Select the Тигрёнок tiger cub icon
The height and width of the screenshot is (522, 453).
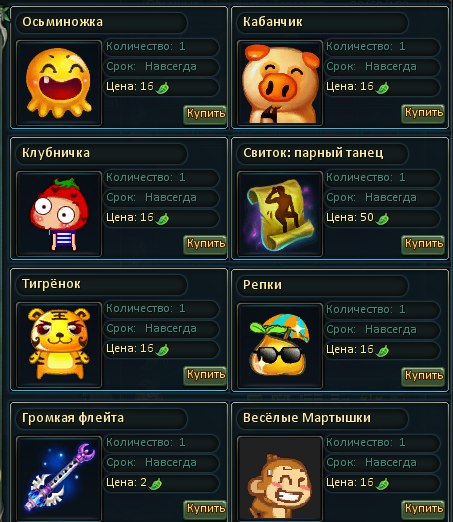point(59,345)
